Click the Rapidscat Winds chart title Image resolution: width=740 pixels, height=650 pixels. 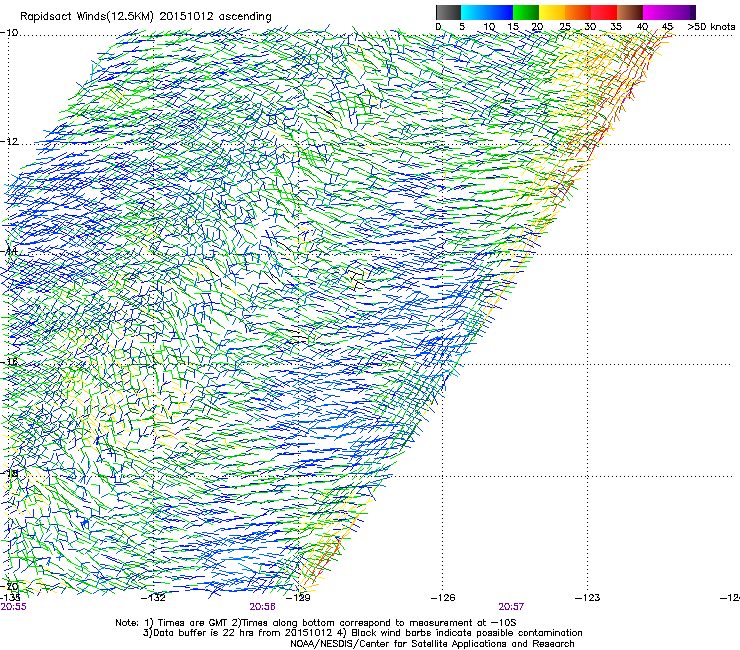(x=146, y=17)
